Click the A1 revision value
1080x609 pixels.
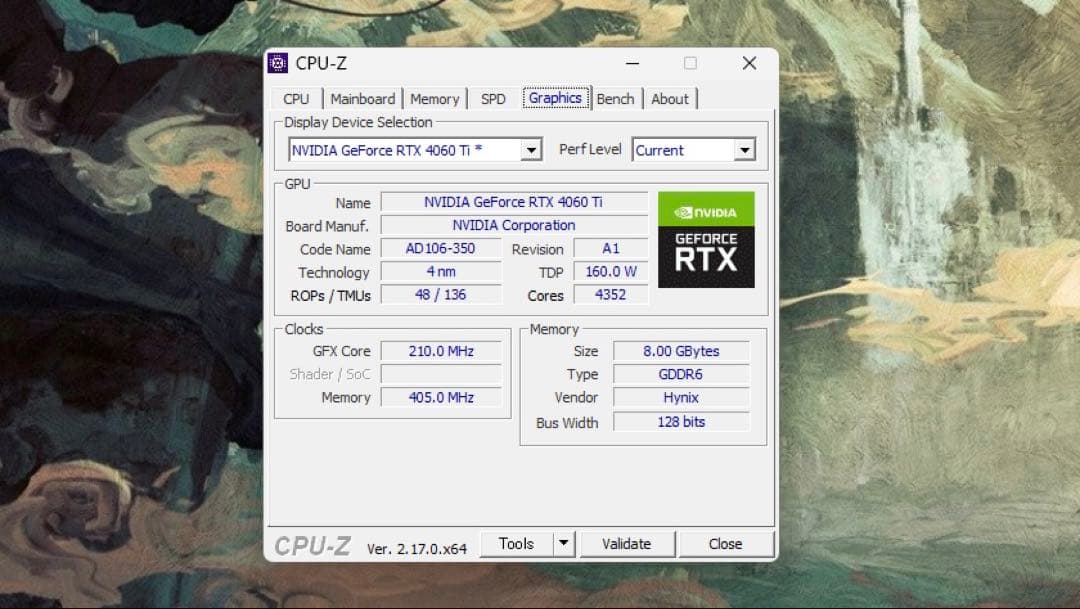click(x=611, y=249)
